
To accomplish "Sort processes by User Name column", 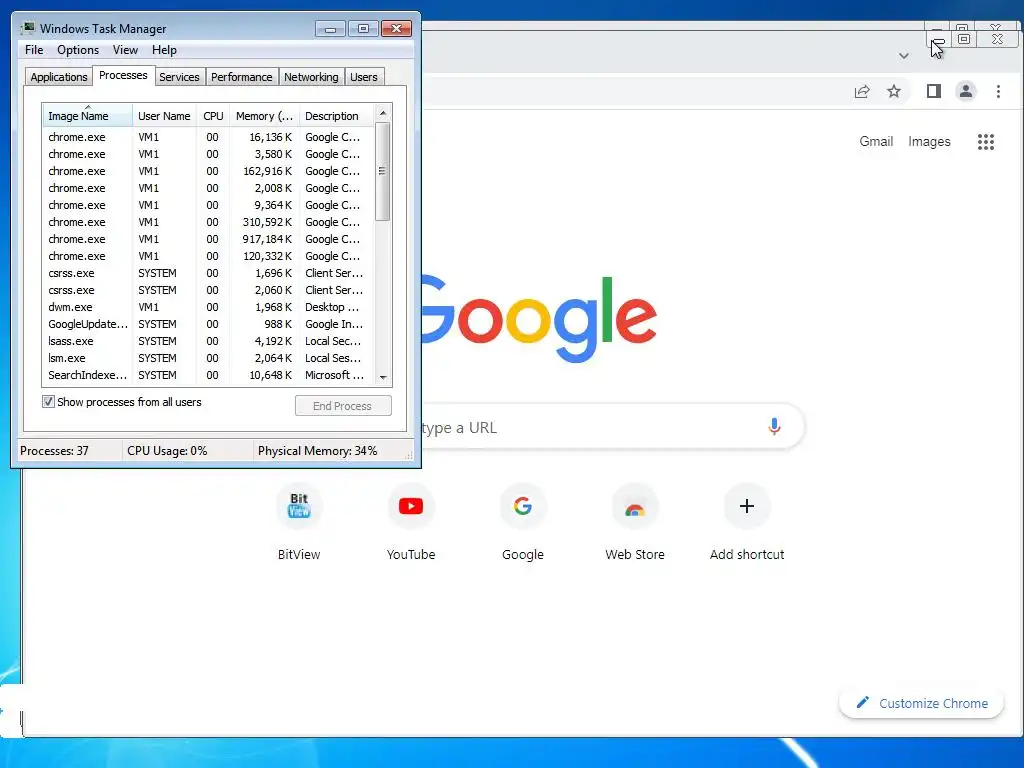I will point(165,116).
